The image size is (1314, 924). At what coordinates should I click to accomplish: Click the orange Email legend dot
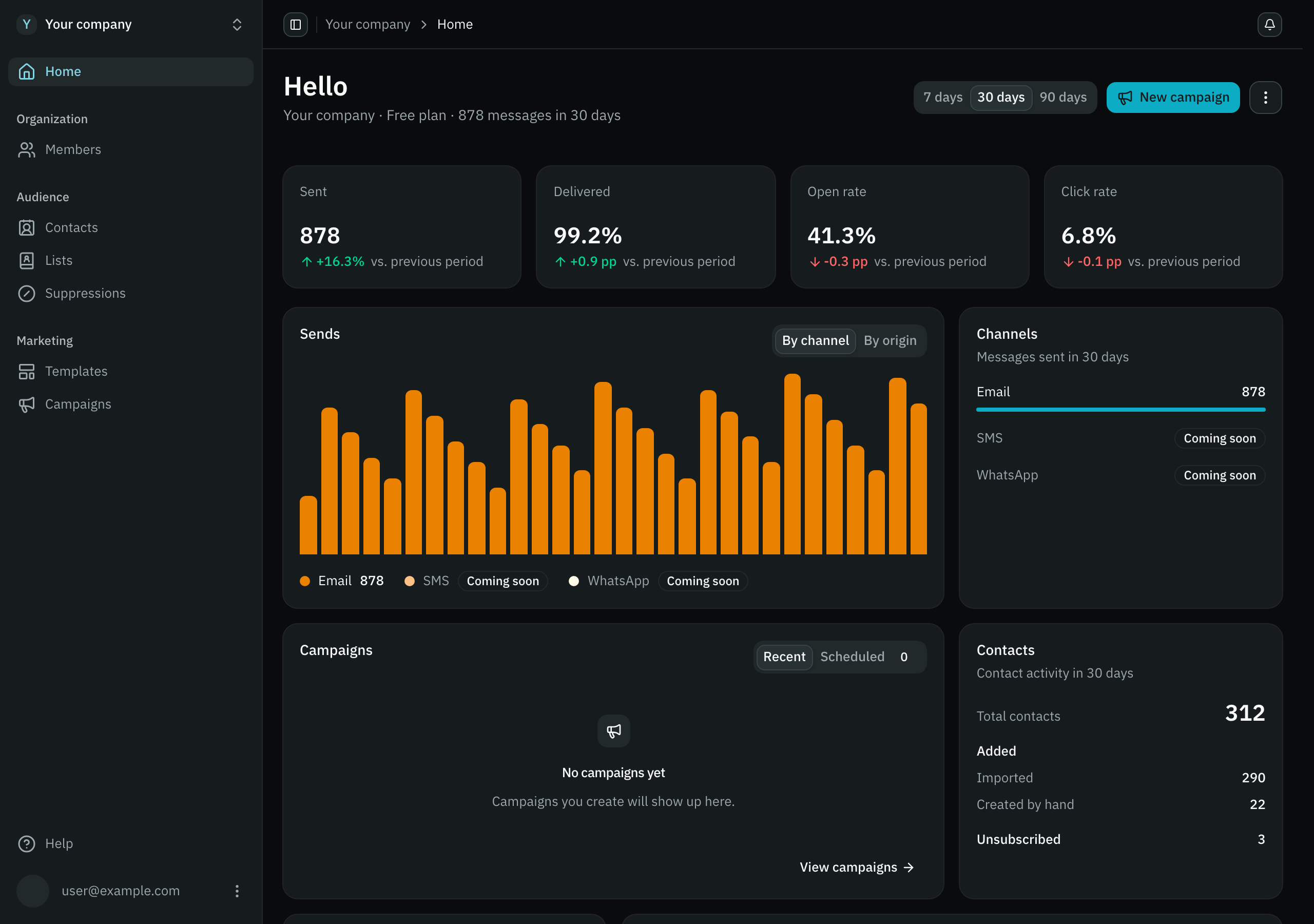(x=305, y=581)
